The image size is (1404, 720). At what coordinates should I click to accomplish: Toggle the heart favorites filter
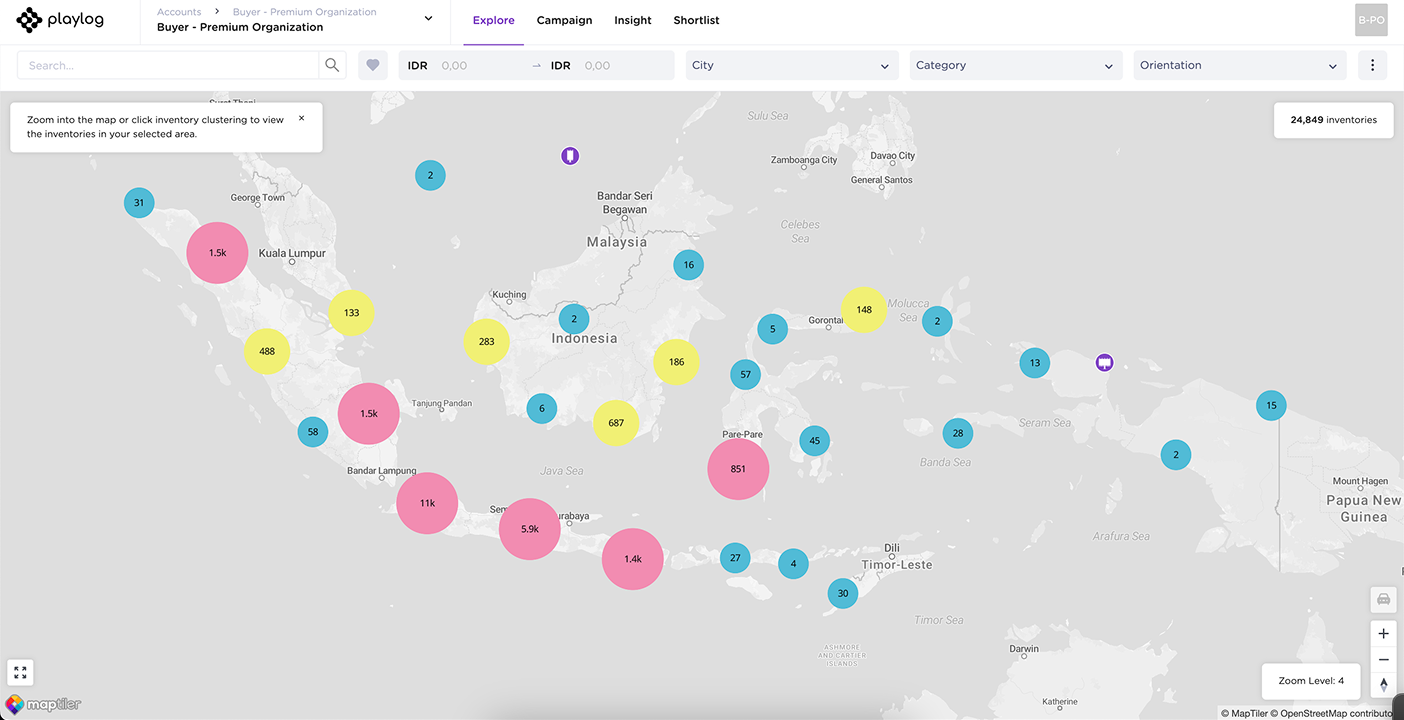[x=373, y=65]
